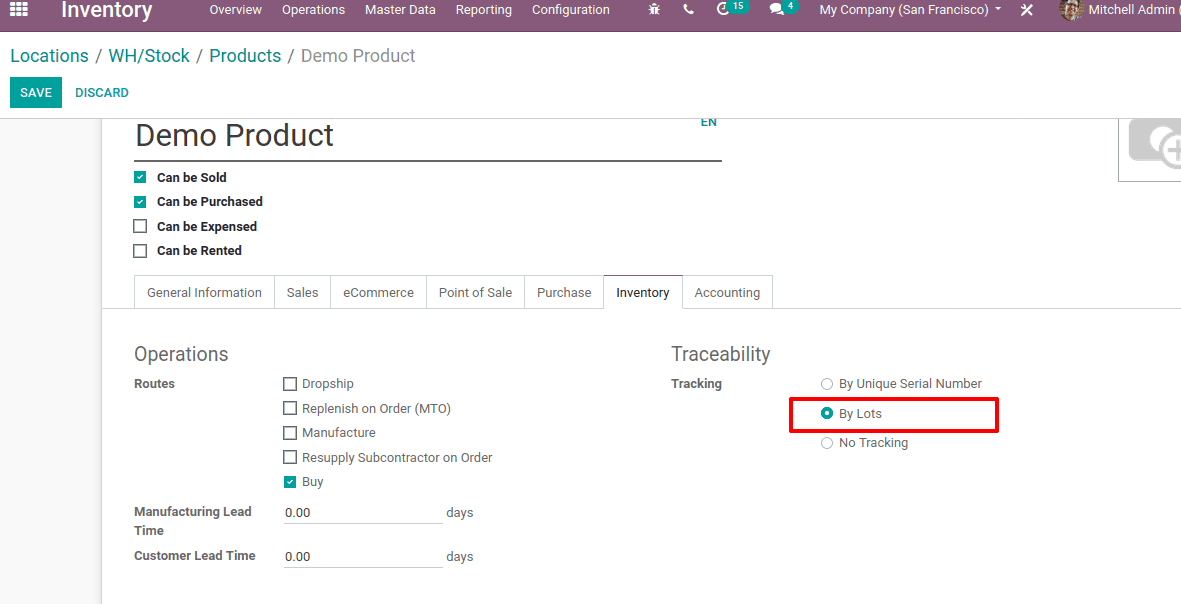Open activities clock icon with badge 15
The height and width of the screenshot is (604, 1181).
[730, 8]
